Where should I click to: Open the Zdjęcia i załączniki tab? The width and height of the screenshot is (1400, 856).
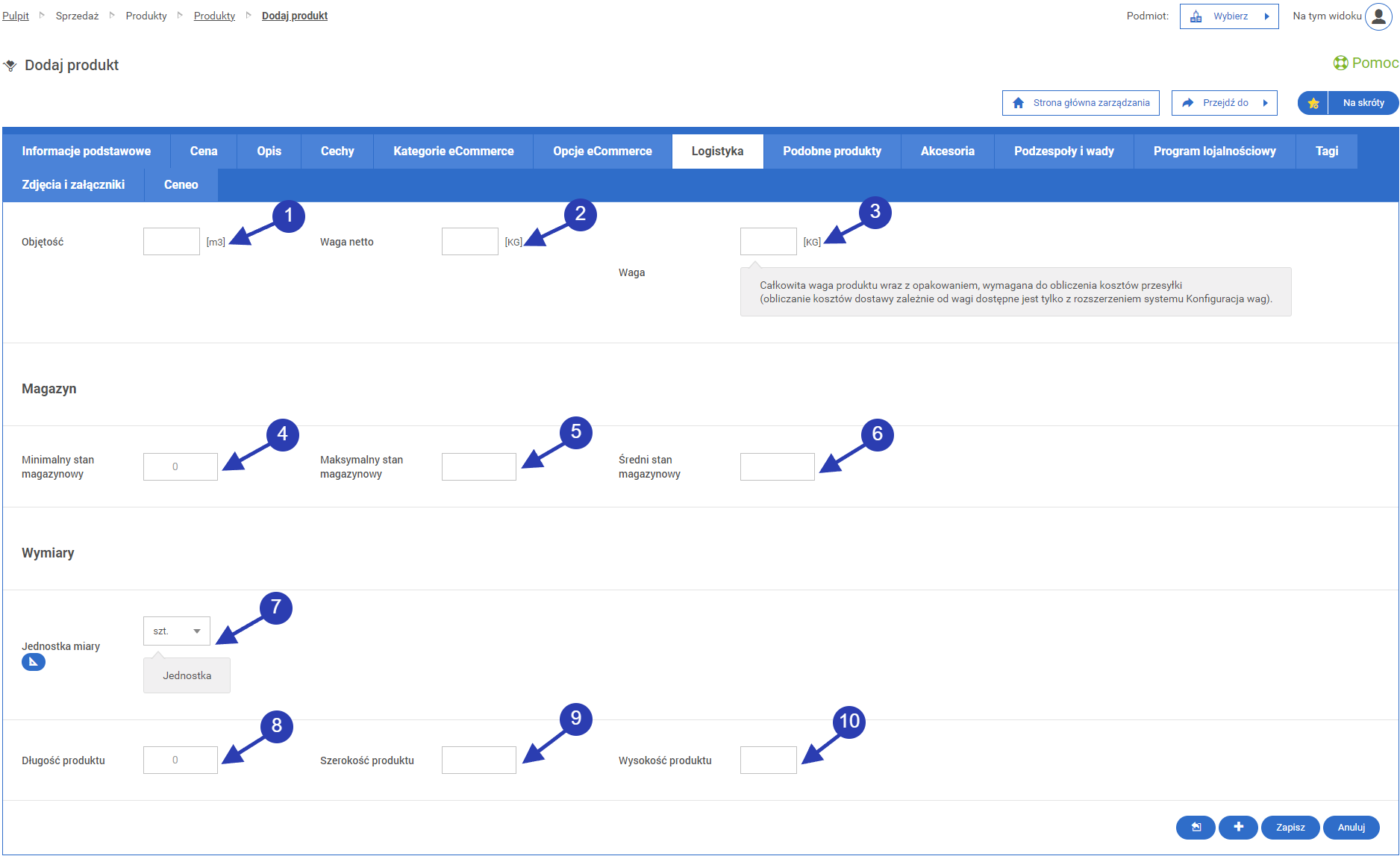[73, 185]
